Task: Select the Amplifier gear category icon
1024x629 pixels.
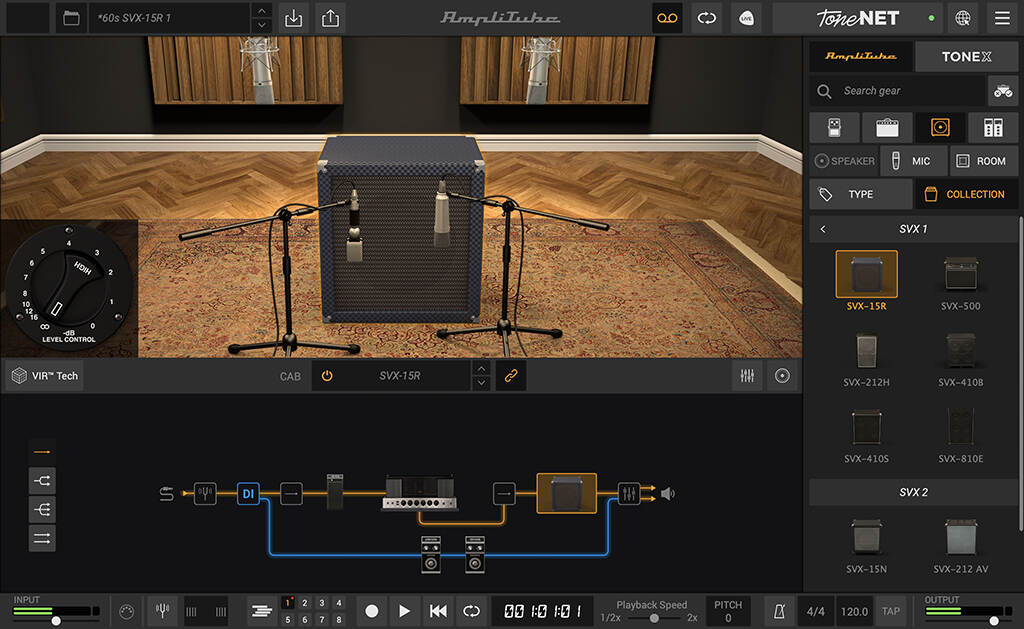Action: [x=887, y=127]
